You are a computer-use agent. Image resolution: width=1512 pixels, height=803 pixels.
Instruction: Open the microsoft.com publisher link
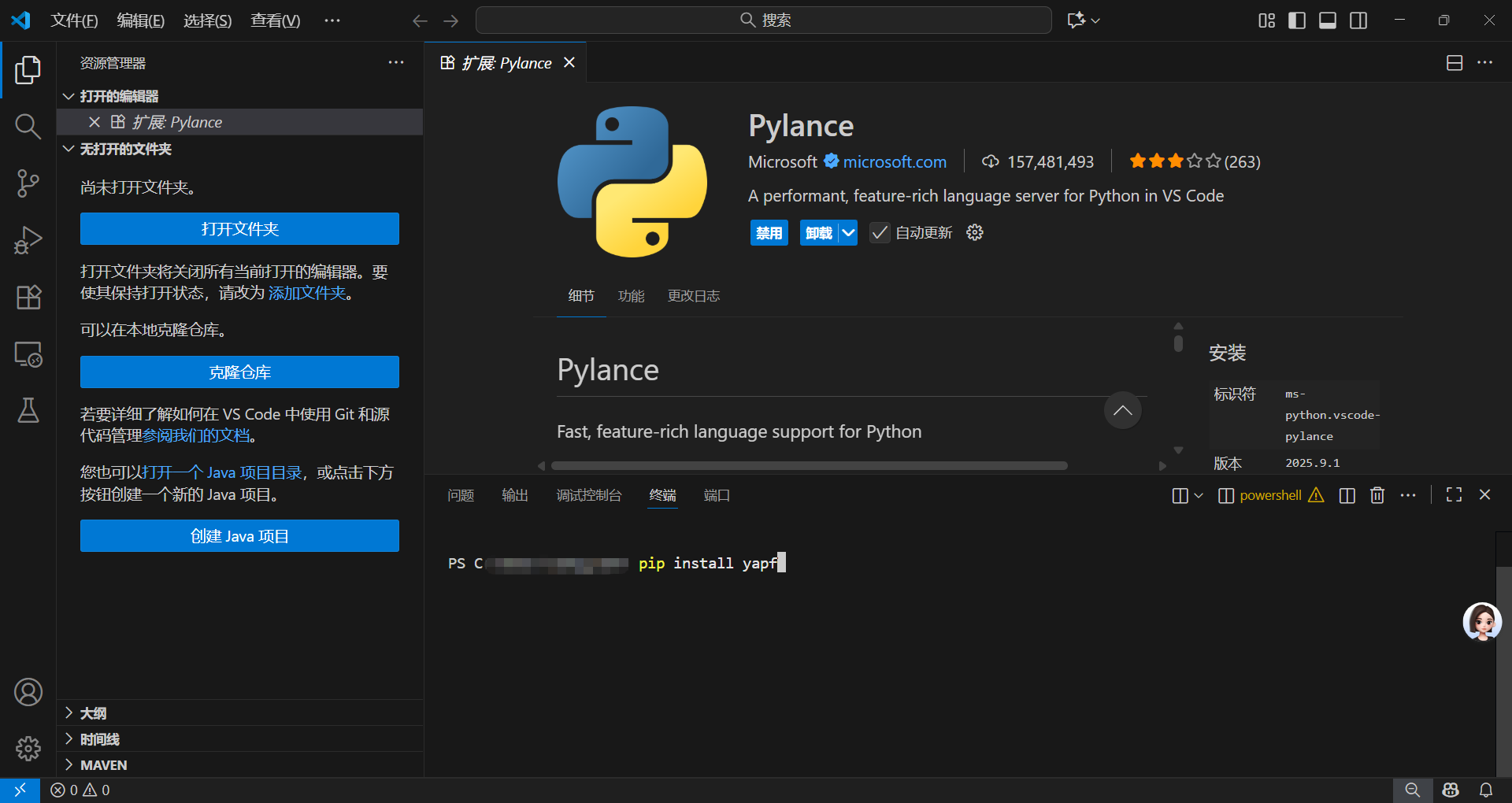(x=895, y=161)
